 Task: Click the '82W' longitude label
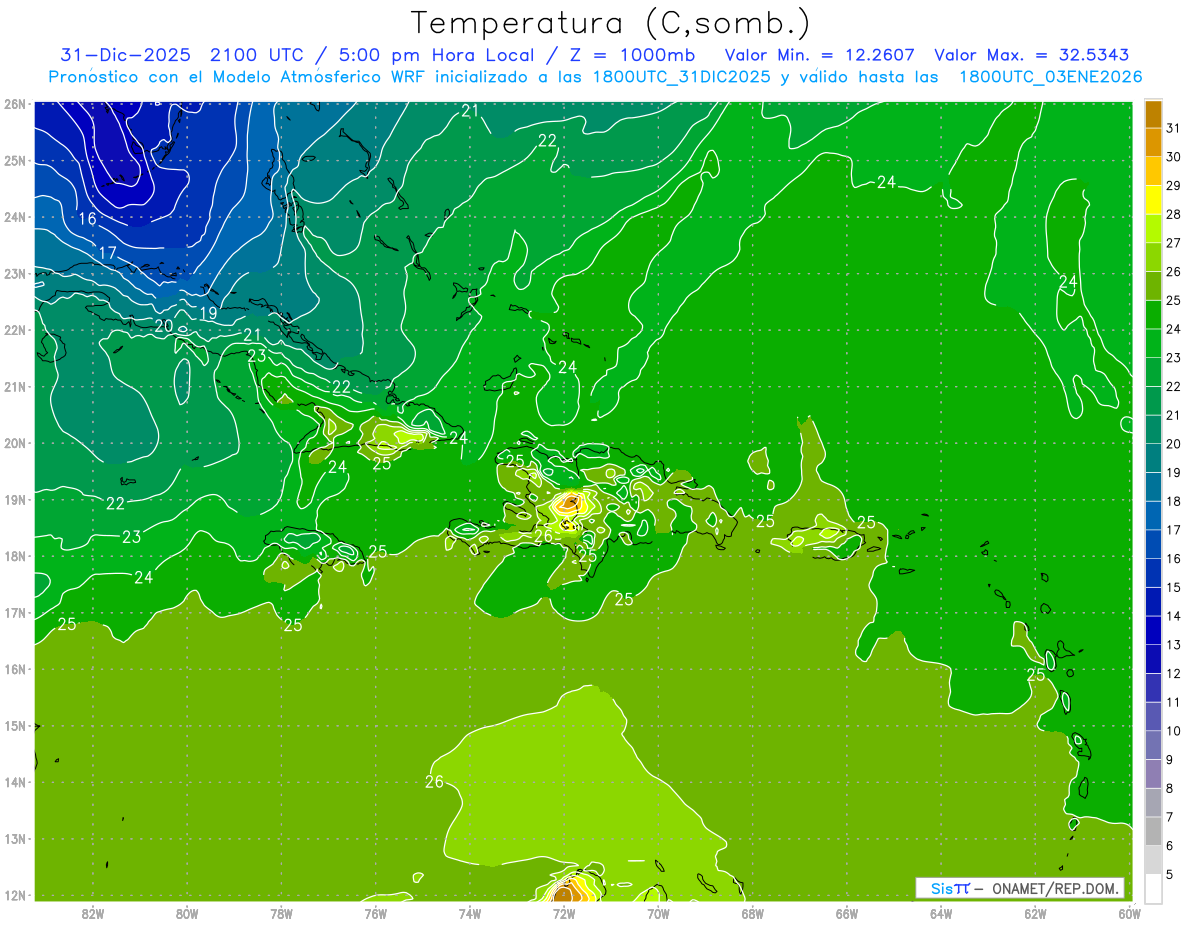(x=93, y=913)
